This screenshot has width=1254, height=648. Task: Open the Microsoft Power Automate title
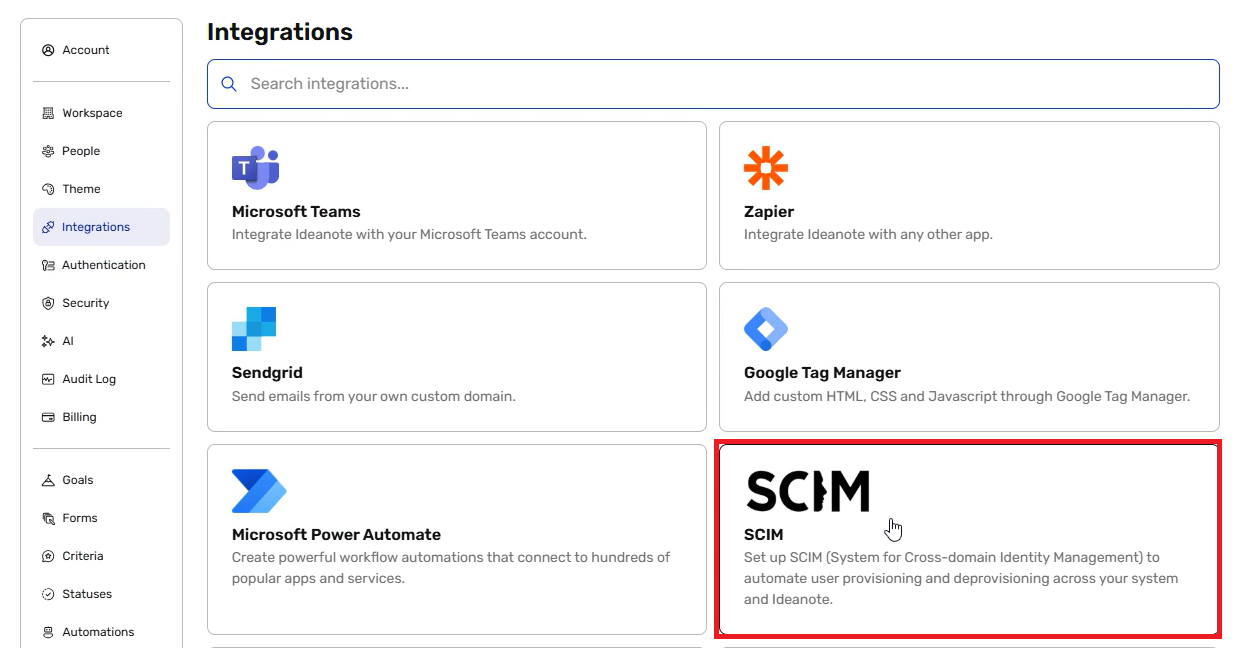point(336,535)
